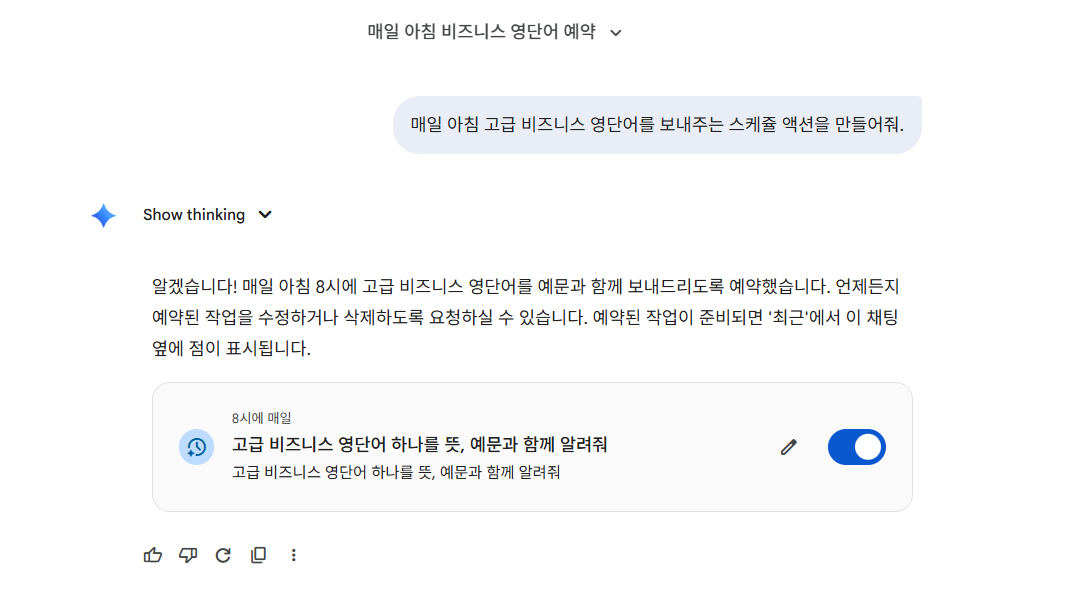The width and height of the screenshot is (1088, 615).
Task: Select the user's message bubble
Action: coord(658,124)
